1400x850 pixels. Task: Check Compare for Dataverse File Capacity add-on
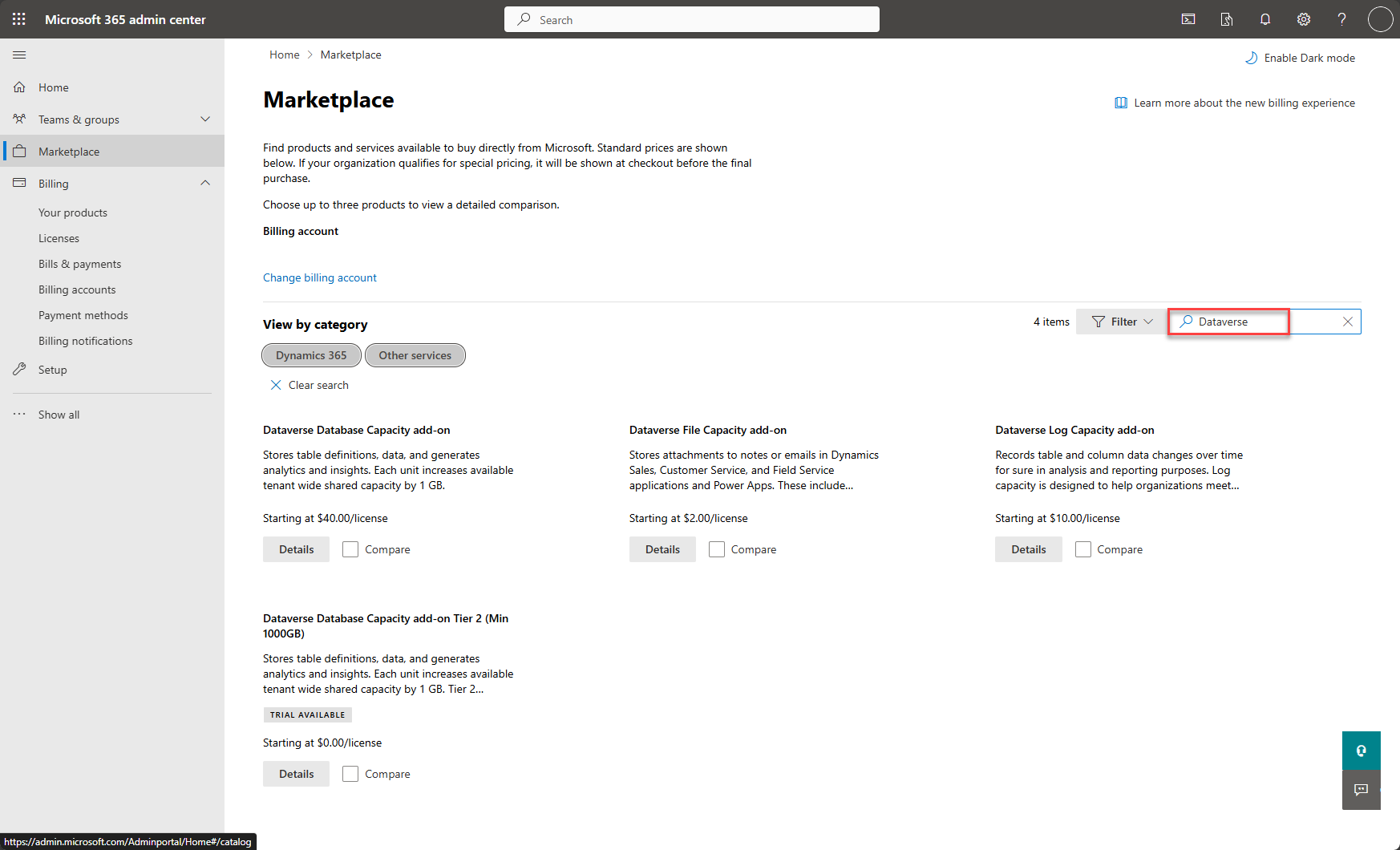tap(717, 549)
